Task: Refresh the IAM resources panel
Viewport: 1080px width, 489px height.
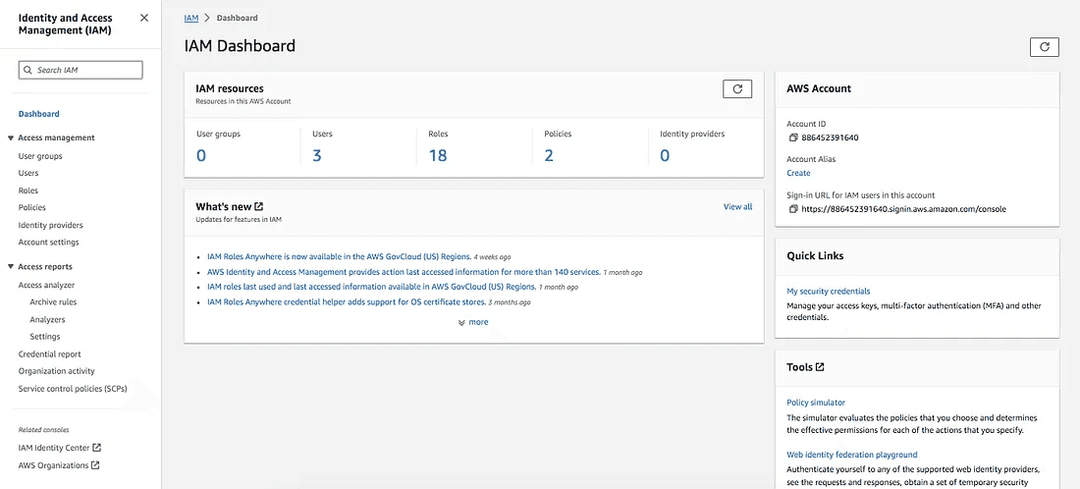Action: point(737,89)
